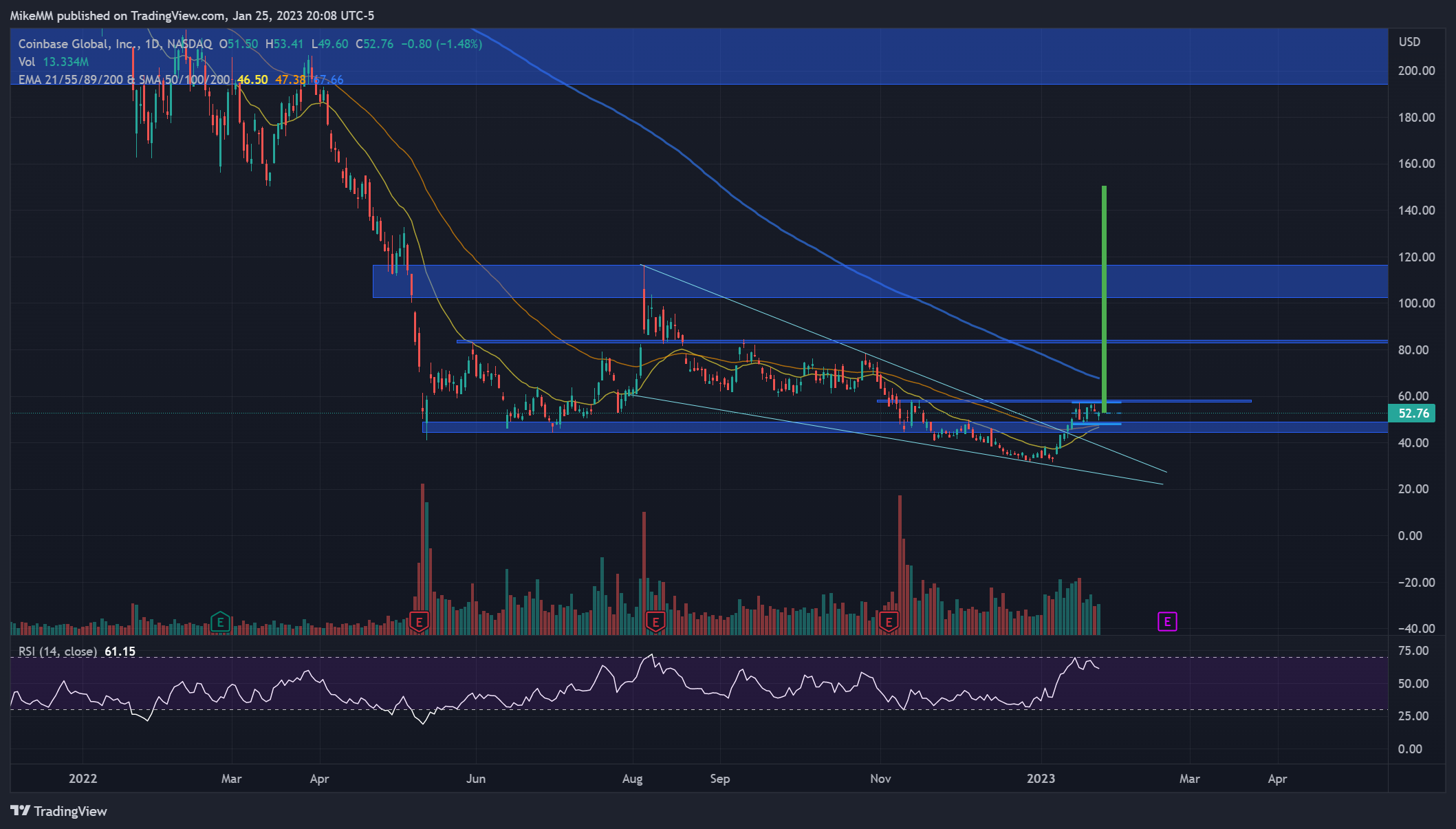Click the open value O51.50
The height and width of the screenshot is (829, 1456).
click(x=239, y=44)
